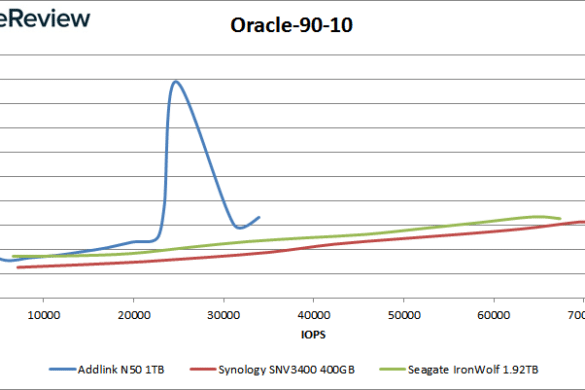The image size is (585, 390).
Task: Select the 60000 x-axis value
Action: (x=494, y=315)
